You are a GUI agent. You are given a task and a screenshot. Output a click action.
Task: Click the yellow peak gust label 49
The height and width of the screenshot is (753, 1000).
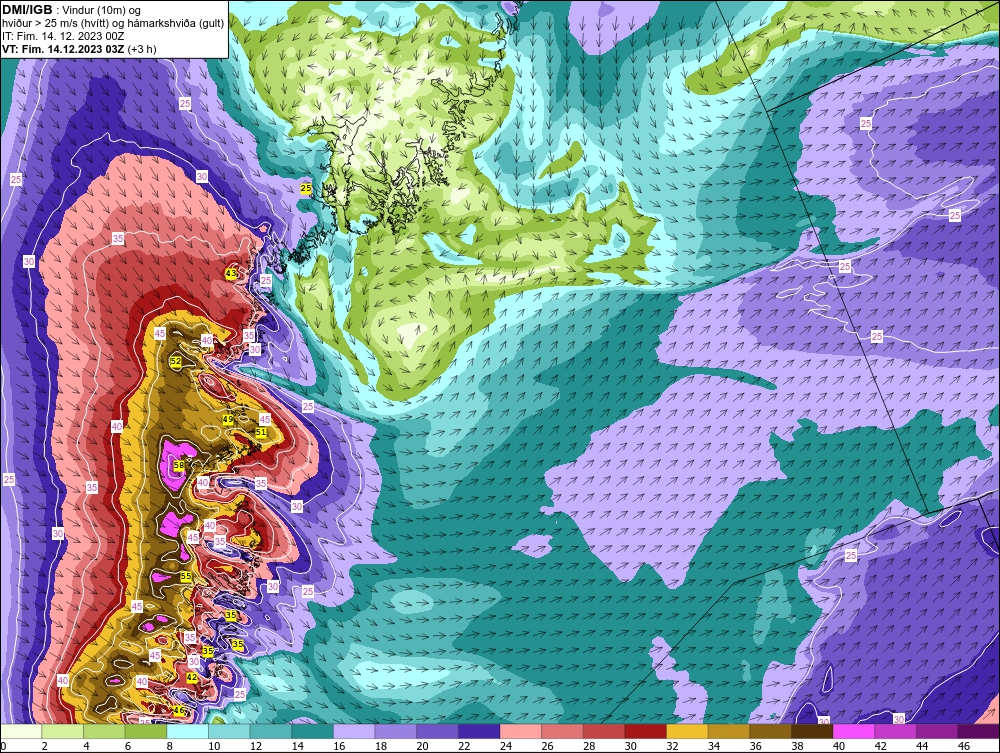228,419
